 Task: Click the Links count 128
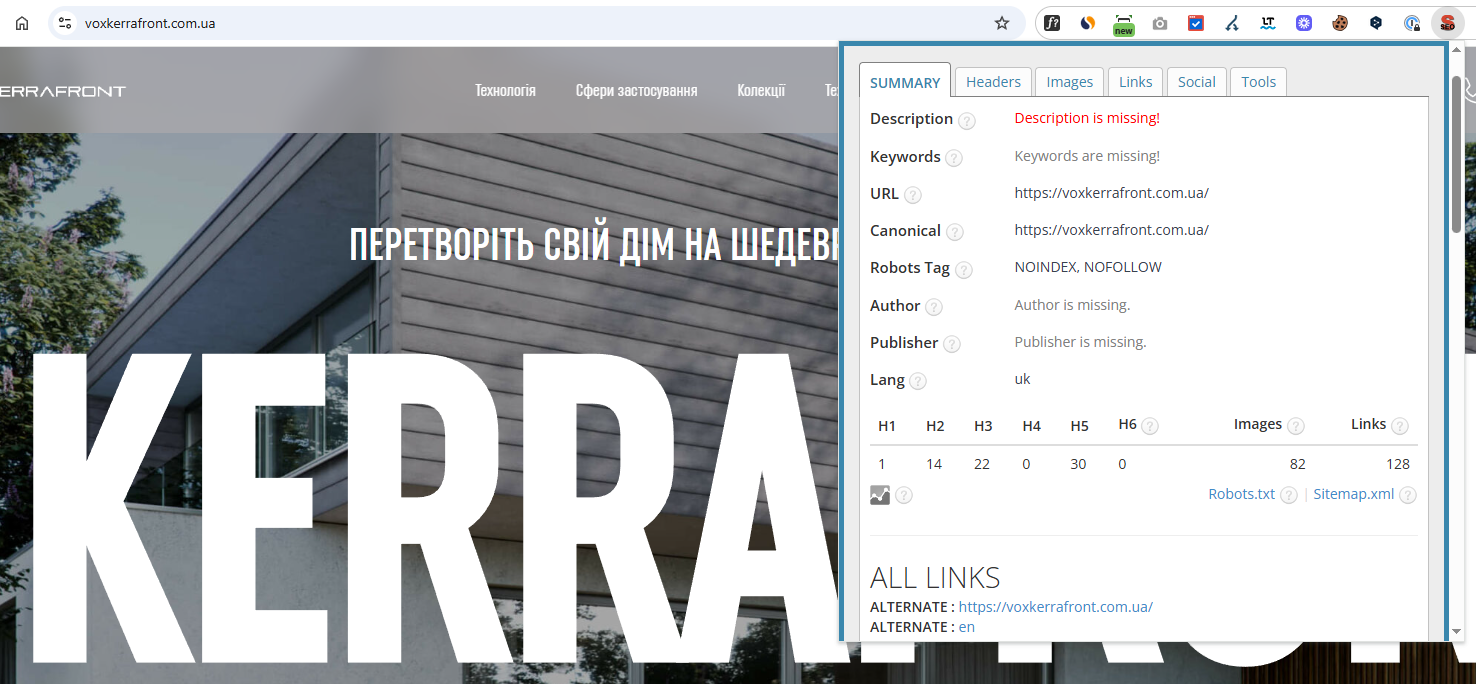[x=1398, y=464]
